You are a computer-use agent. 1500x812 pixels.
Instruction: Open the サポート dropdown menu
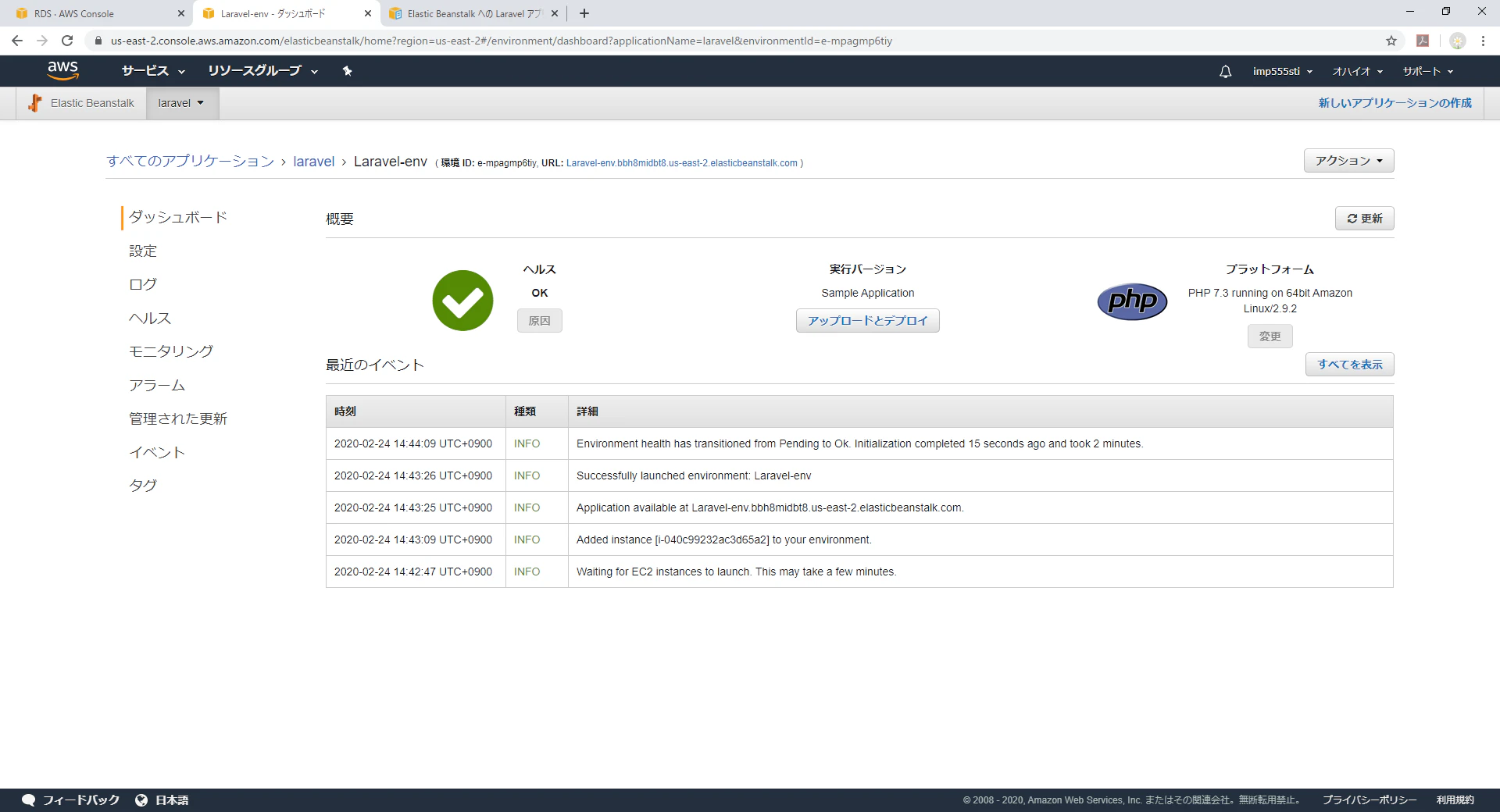(1428, 71)
